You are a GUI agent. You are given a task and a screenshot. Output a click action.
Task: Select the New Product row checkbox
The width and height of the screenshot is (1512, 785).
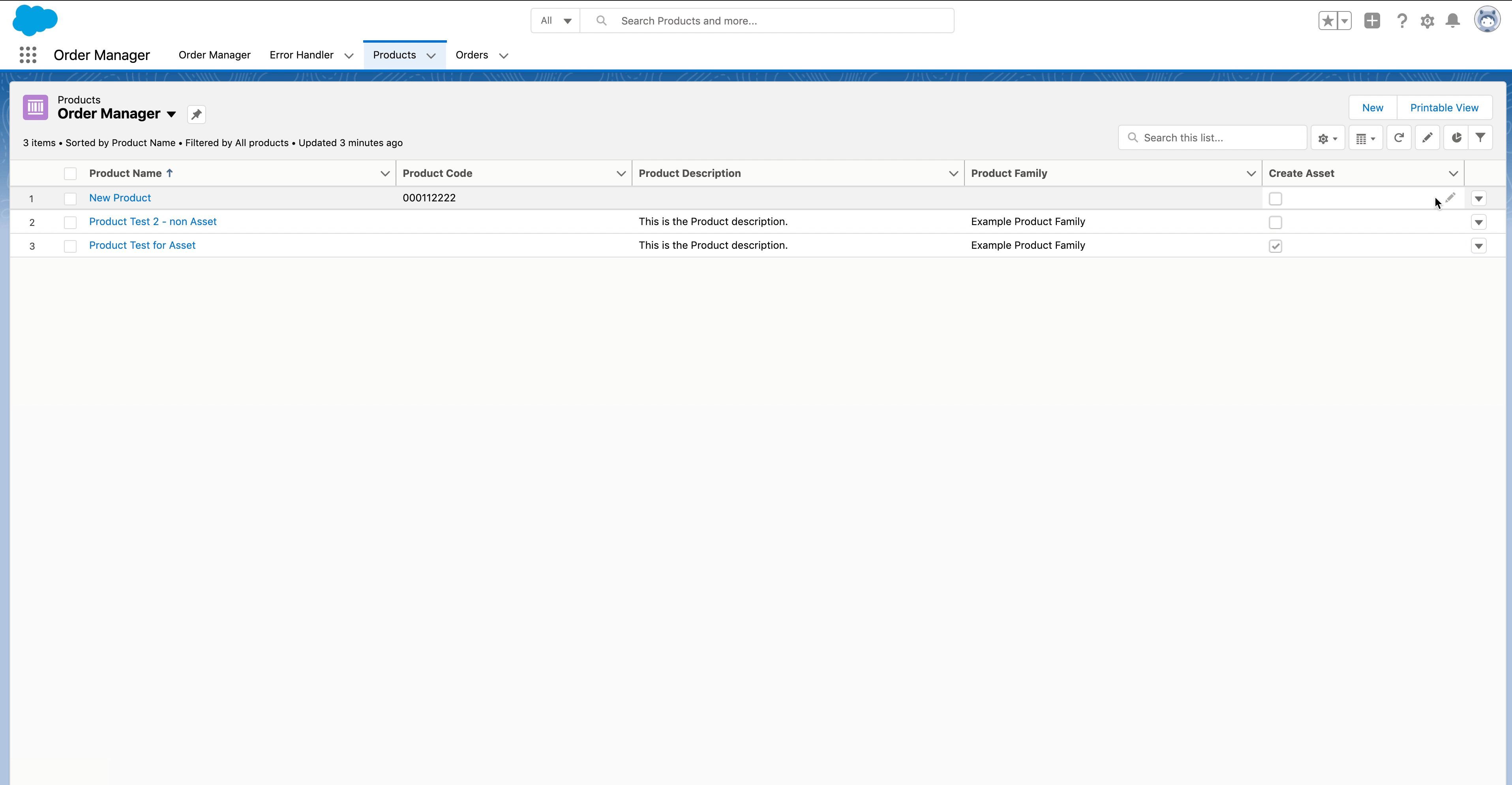coord(70,199)
